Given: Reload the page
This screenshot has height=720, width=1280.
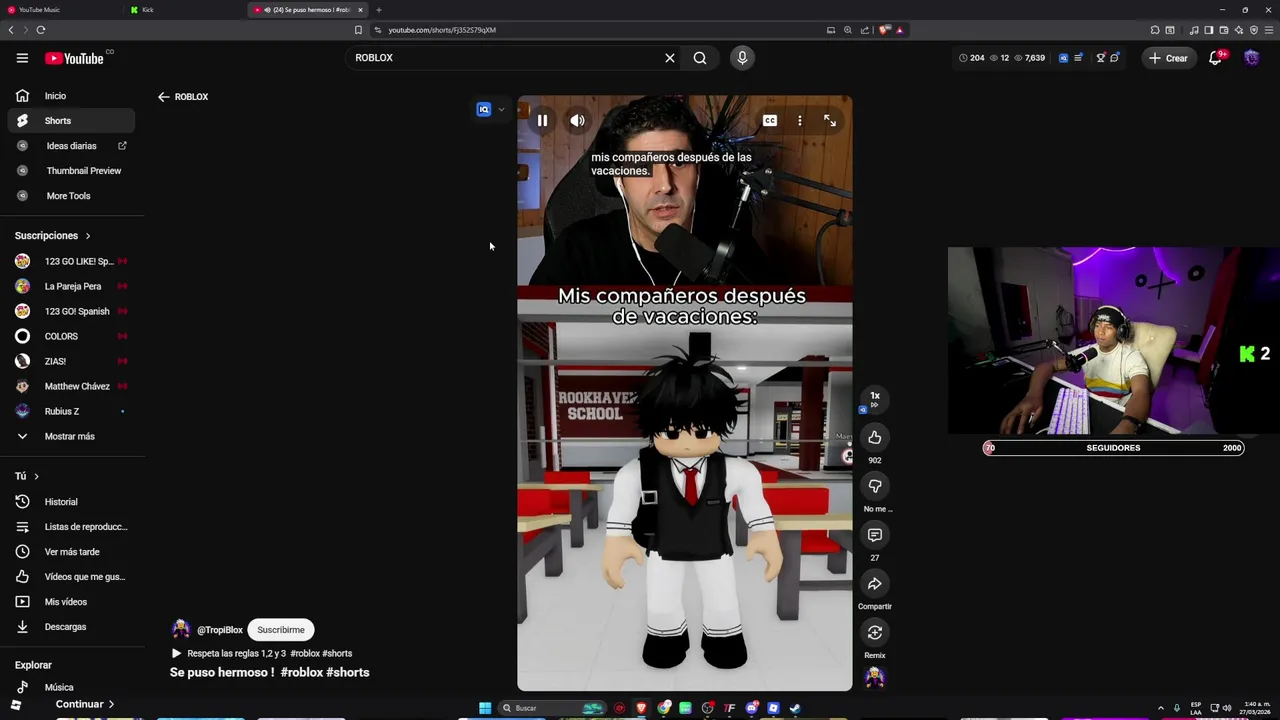Looking at the screenshot, I should point(40,30).
